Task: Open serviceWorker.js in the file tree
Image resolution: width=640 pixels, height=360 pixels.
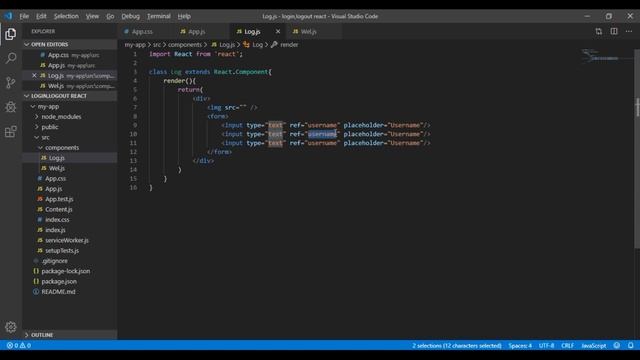Action: point(69,240)
